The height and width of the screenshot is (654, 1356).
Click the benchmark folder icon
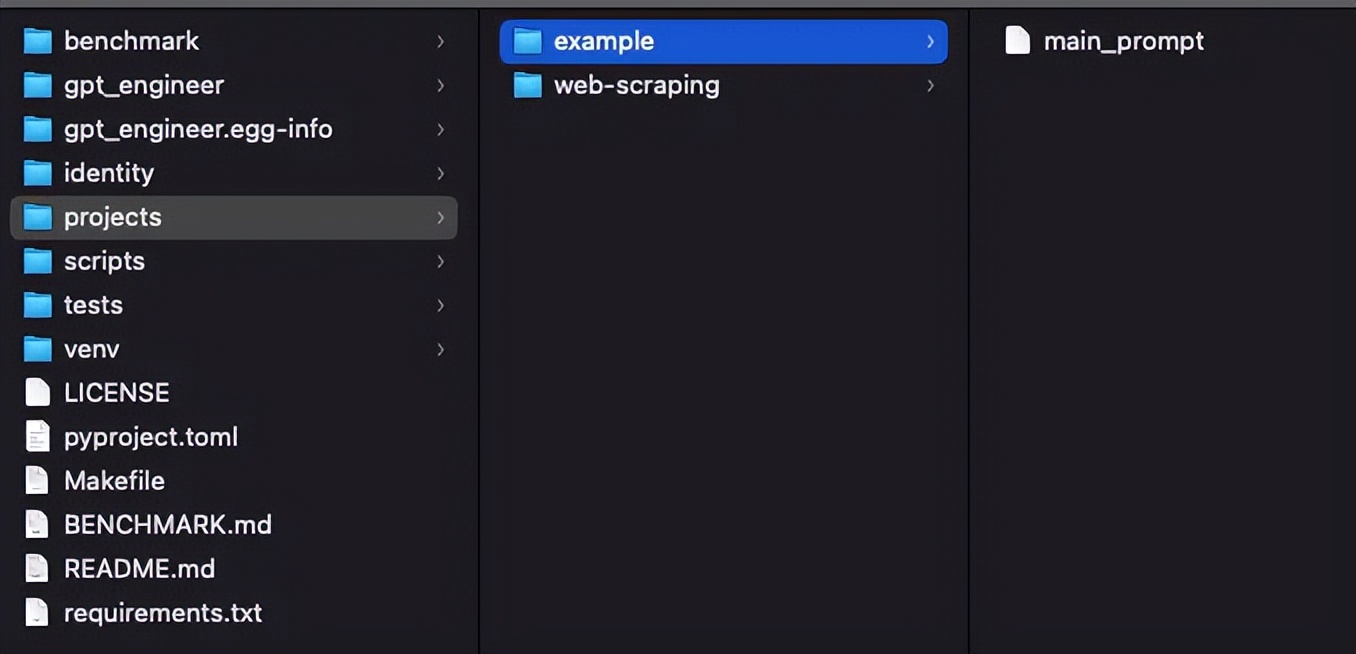pyautogui.click(x=38, y=41)
